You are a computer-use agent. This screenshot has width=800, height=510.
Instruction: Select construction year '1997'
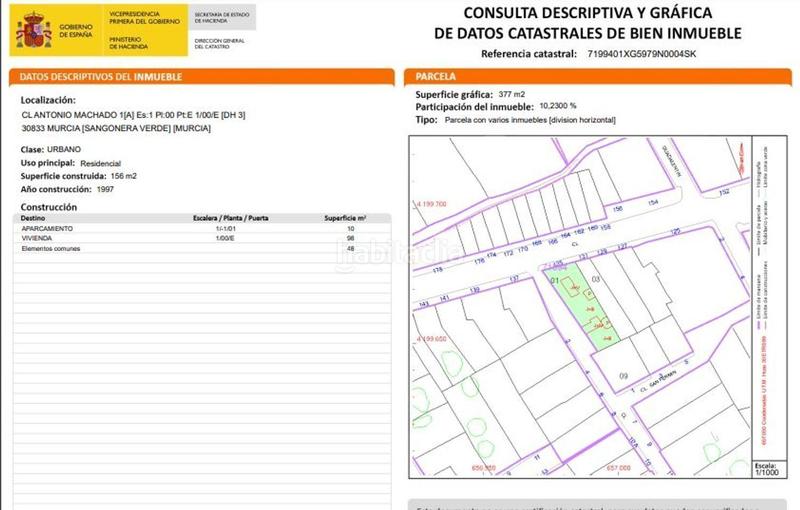tap(105, 189)
